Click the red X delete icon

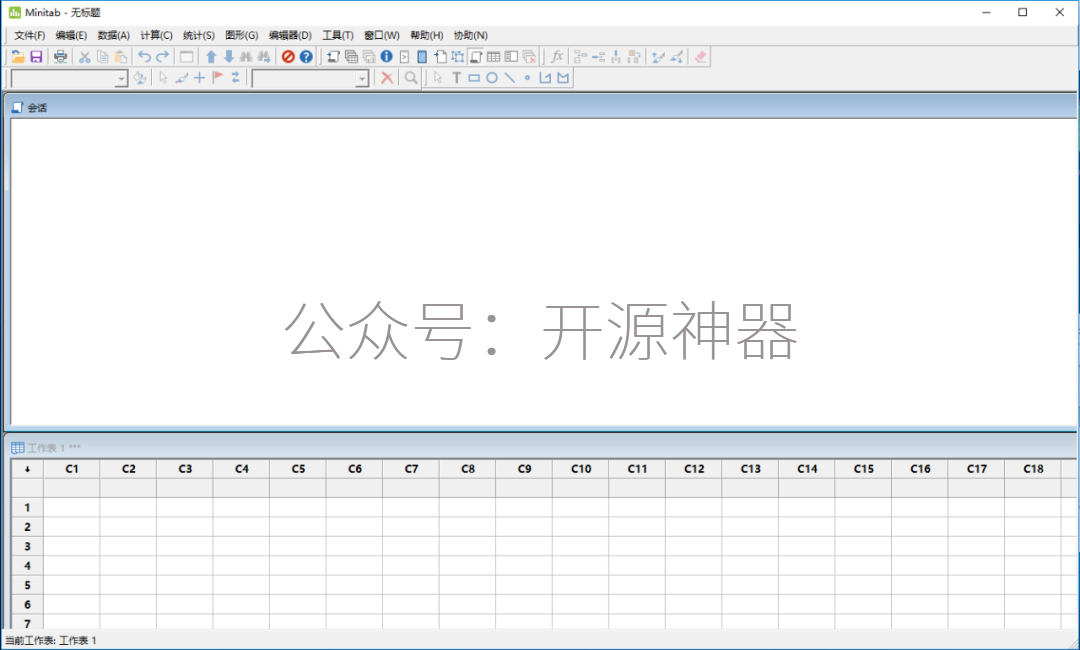pos(387,78)
